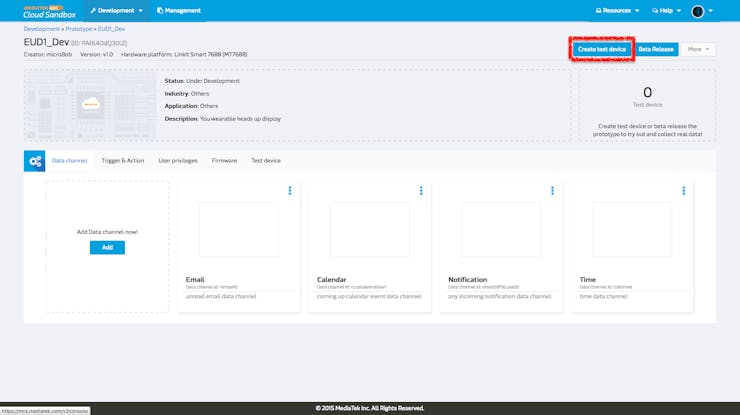Expand the Resources dropdown
Screen dimensions: 740x415
click(x=617, y=10)
